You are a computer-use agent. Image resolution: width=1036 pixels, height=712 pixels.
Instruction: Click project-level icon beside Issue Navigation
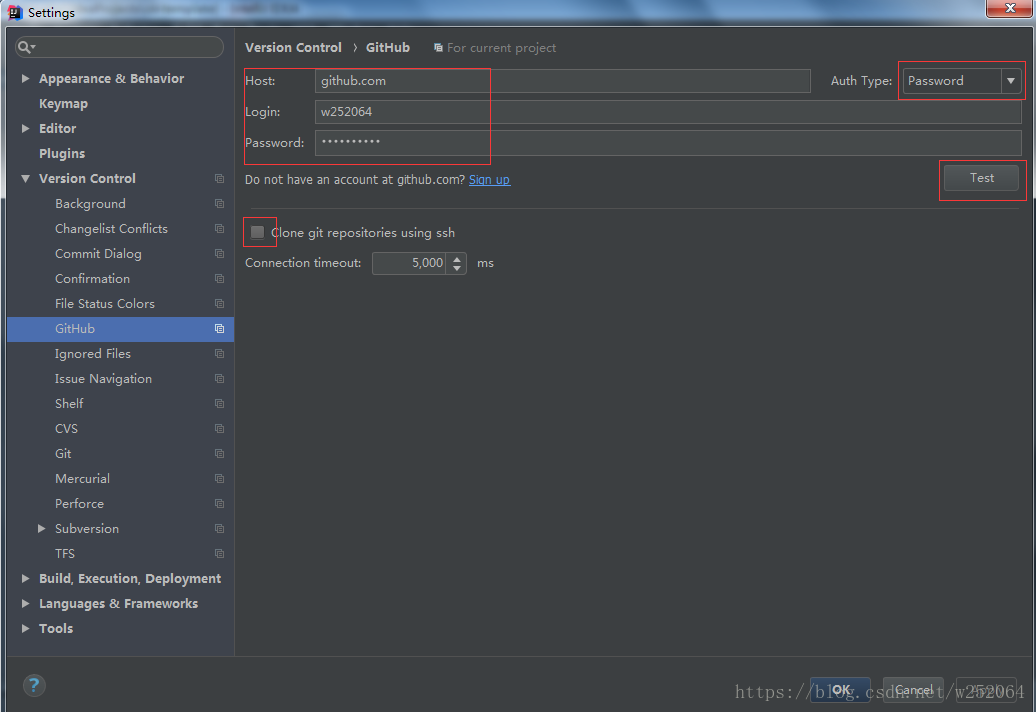coord(219,378)
